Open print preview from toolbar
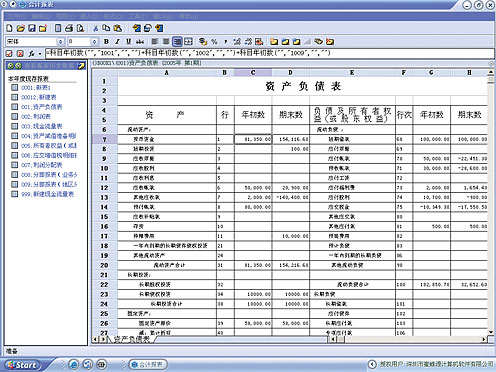The width and height of the screenshot is (496, 372). (80, 28)
